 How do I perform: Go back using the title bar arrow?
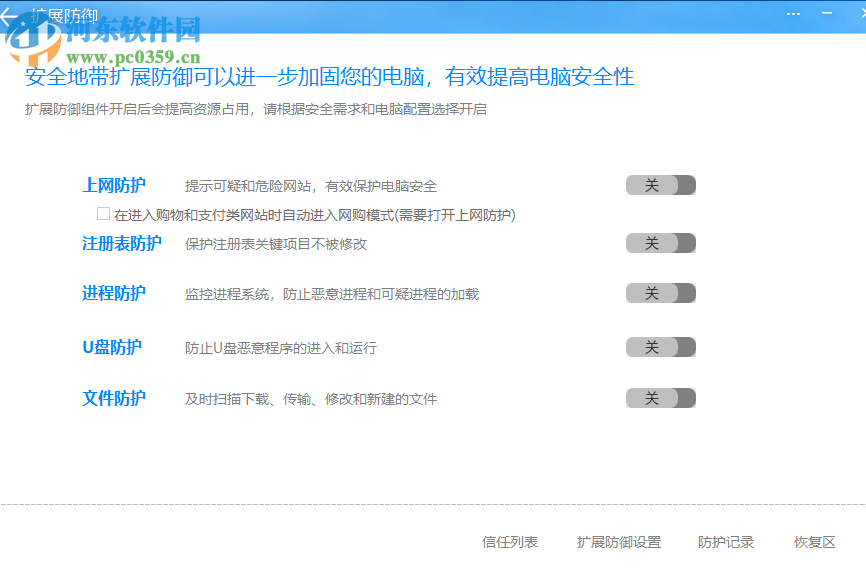click(x=9, y=16)
